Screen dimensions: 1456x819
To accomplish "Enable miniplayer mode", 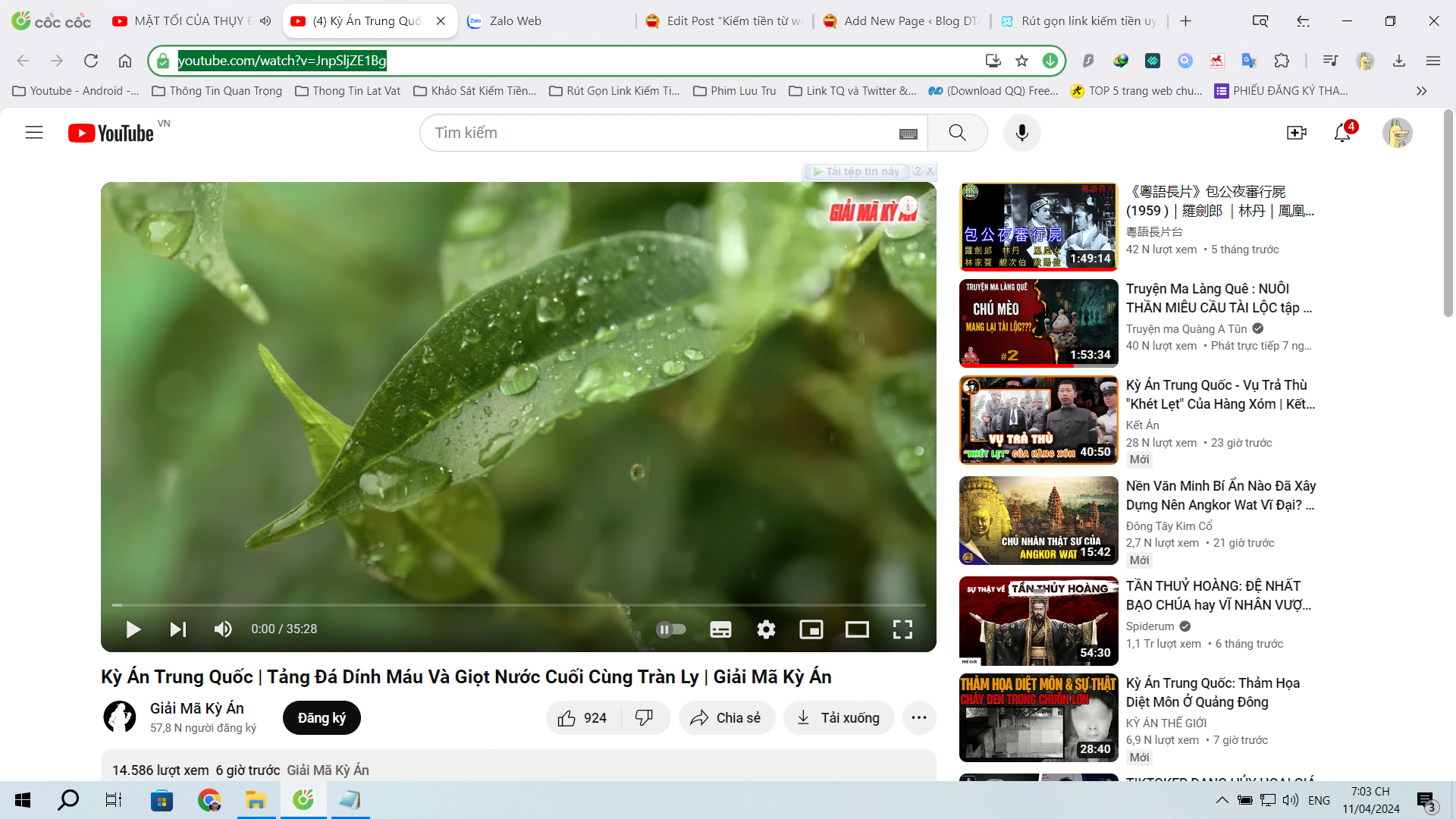I will point(811,629).
